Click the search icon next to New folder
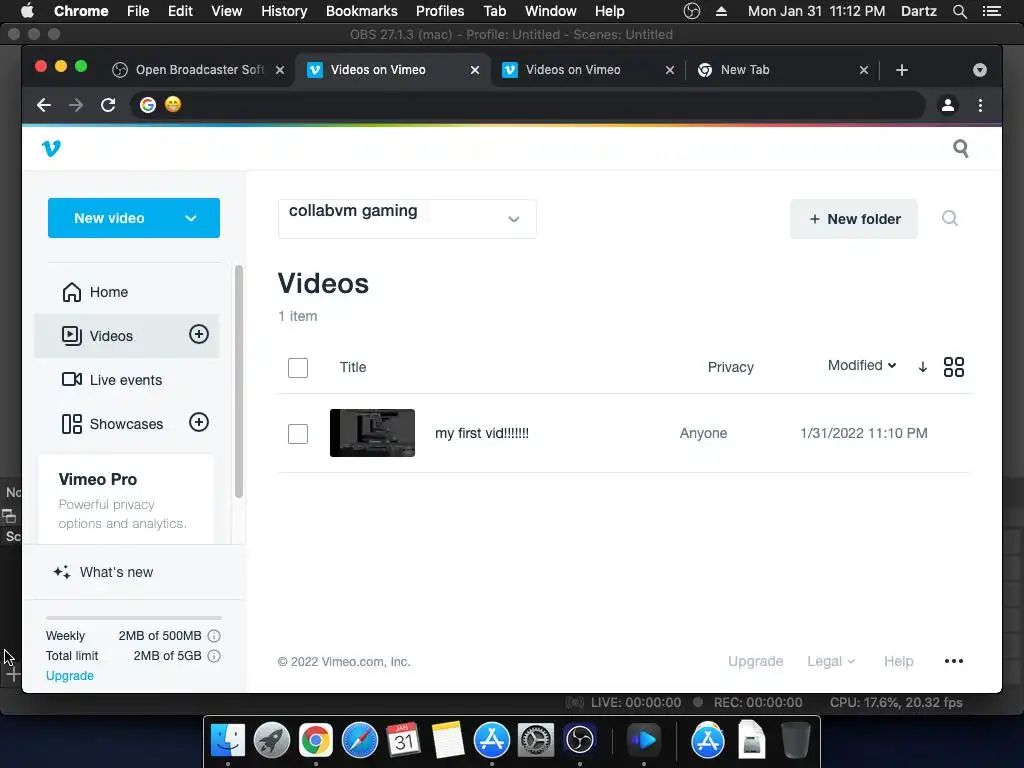This screenshot has width=1024, height=768. (950, 218)
